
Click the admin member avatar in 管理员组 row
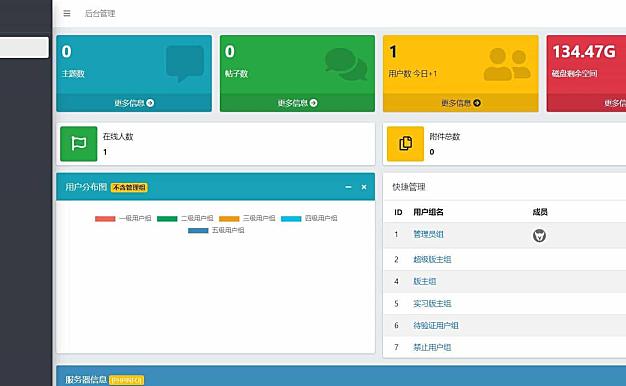tap(539, 235)
